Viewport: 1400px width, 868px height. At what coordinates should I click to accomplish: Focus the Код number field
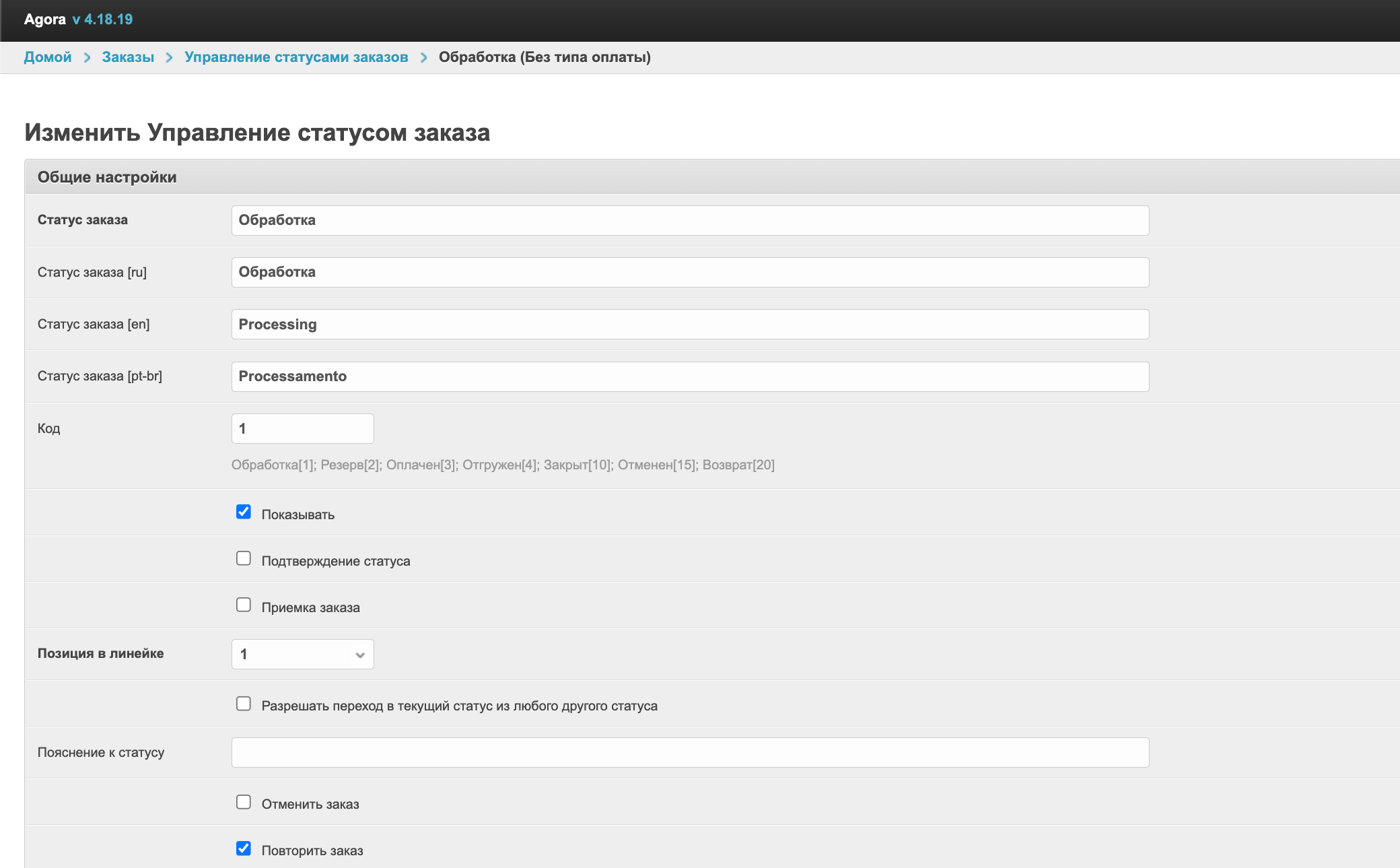(302, 429)
